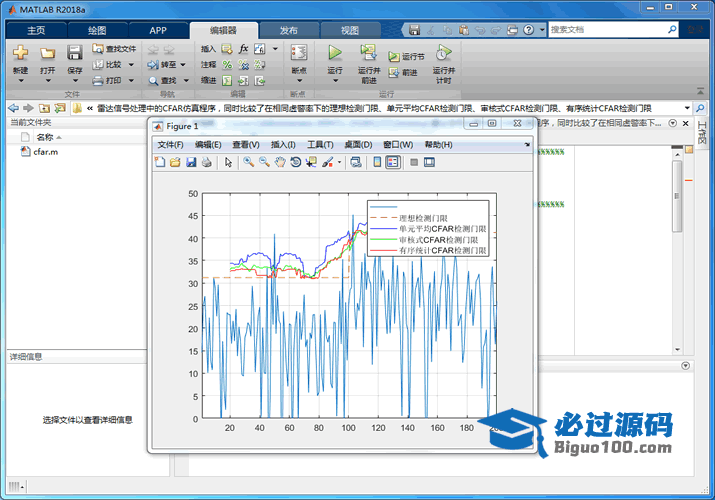
Task: Click Run and Advance (运行并前进) icon
Action: pos(368,53)
